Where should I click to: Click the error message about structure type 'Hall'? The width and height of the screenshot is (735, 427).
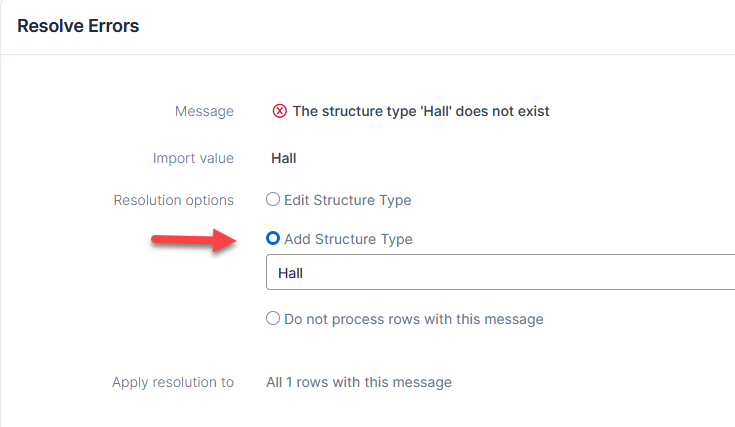[x=421, y=111]
